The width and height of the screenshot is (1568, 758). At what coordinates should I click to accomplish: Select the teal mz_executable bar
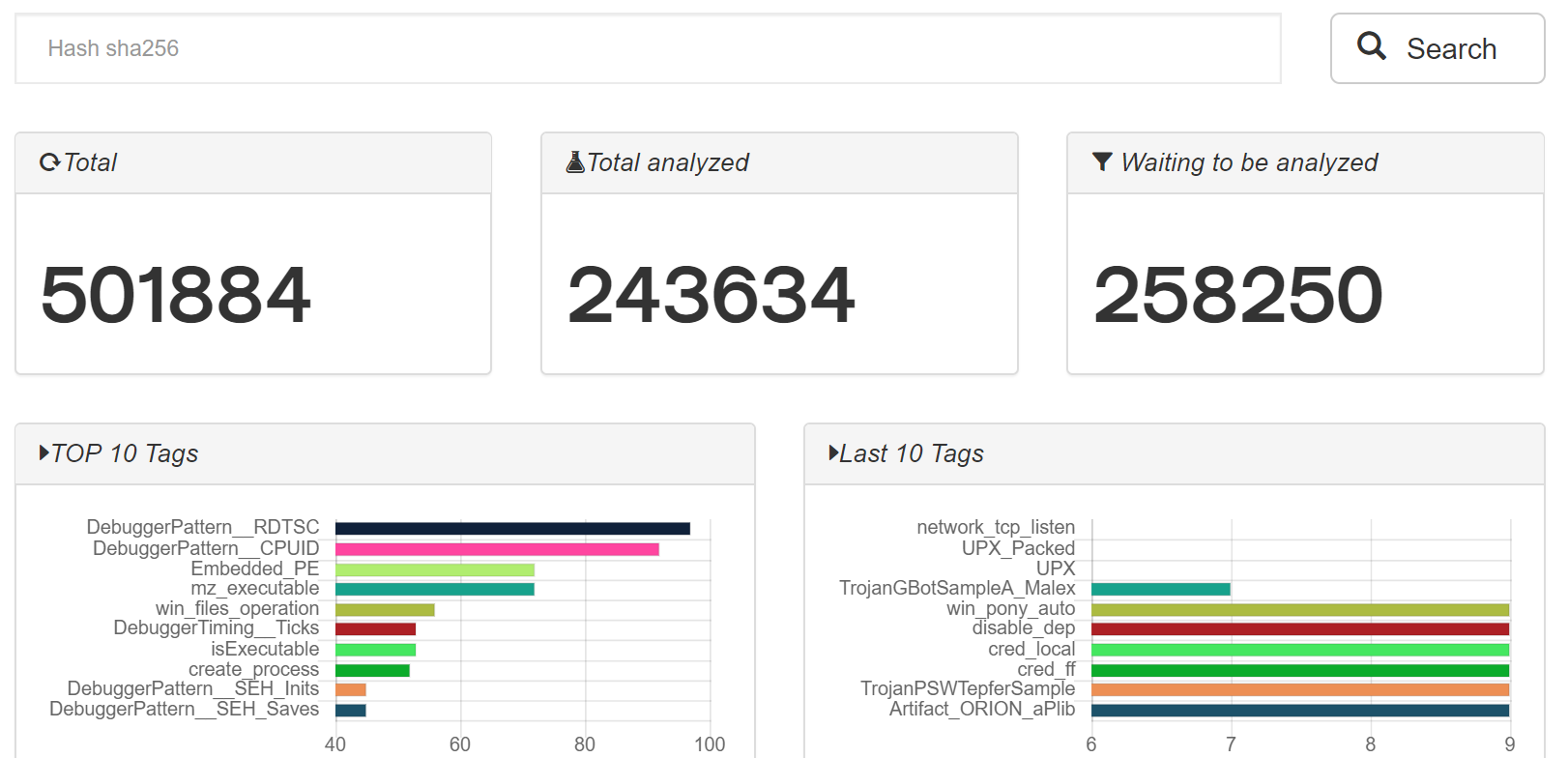pos(434,590)
